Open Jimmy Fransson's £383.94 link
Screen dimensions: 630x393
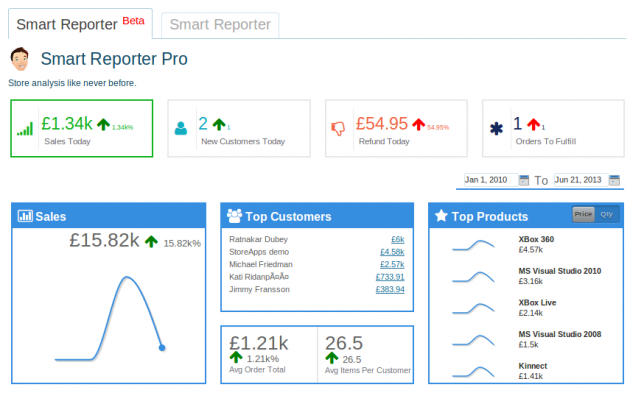pyautogui.click(x=390, y=289)
